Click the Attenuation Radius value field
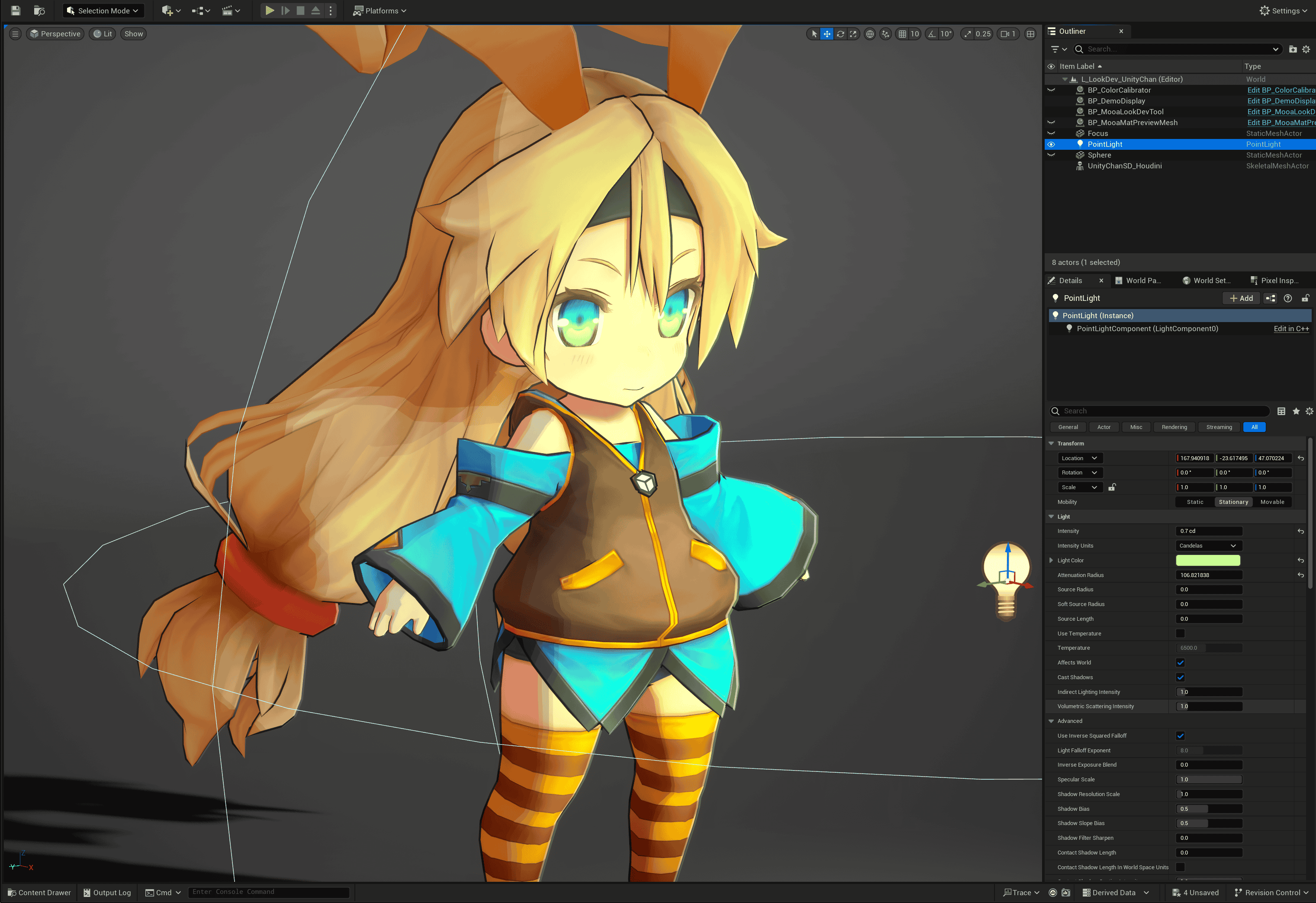This screenshot has height=903, width=1316. (1209, 575)
